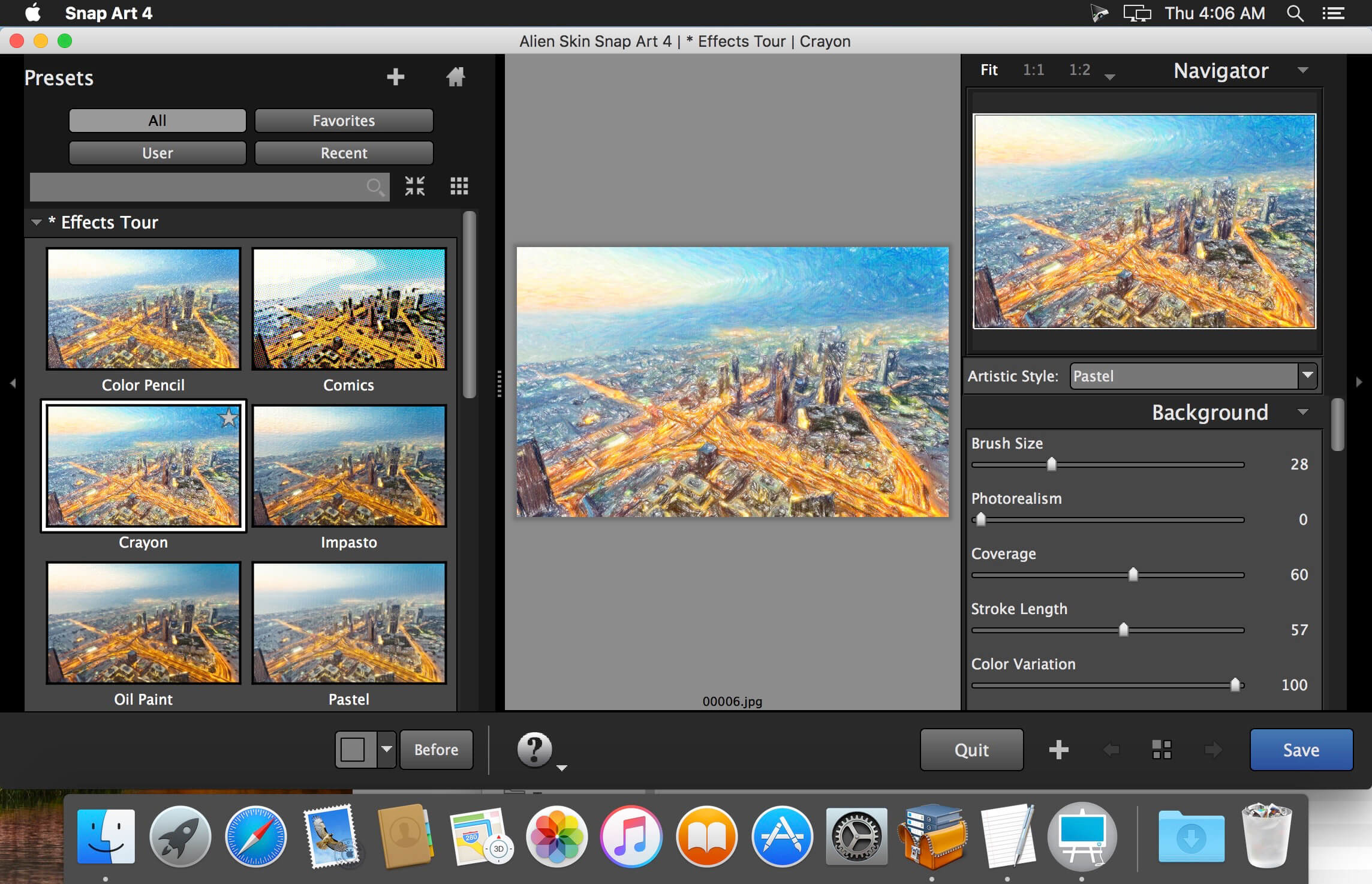Image resolution: width=1372 pixels, height=884 pixels.
Task: Click the Before preview toggle button
Action: (436, 750)
